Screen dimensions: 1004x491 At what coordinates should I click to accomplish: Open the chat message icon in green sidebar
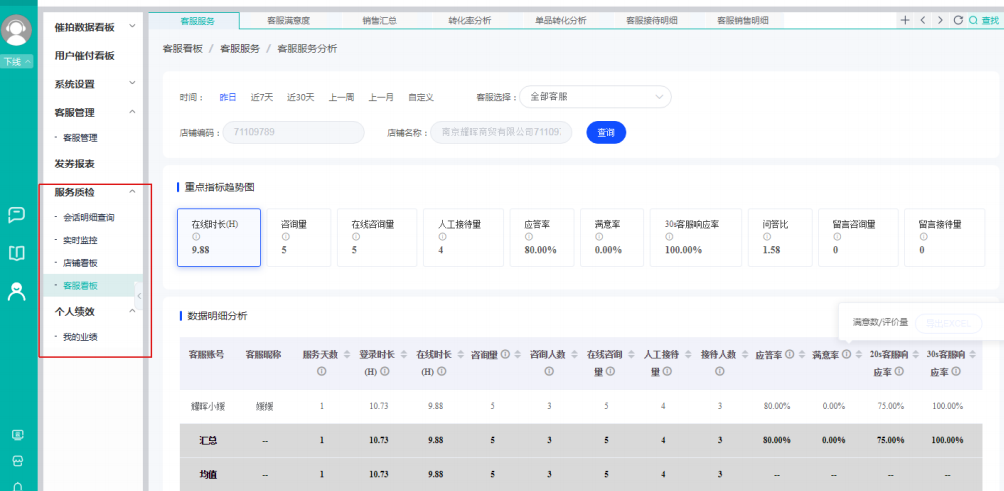point(17,214)
